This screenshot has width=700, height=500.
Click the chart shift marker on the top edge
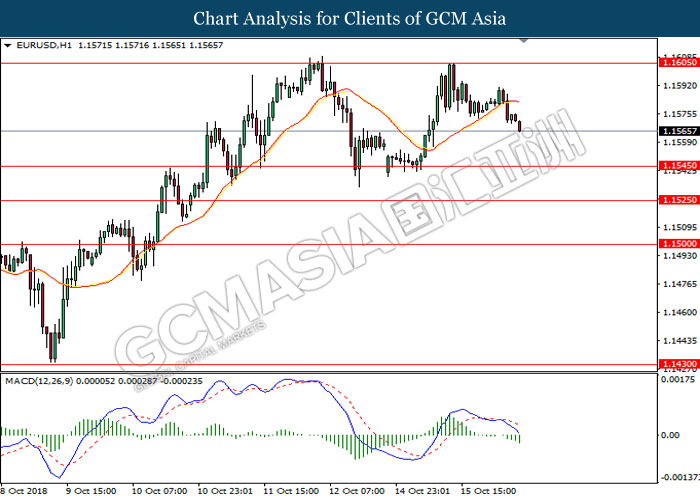(x=524, y=41)
